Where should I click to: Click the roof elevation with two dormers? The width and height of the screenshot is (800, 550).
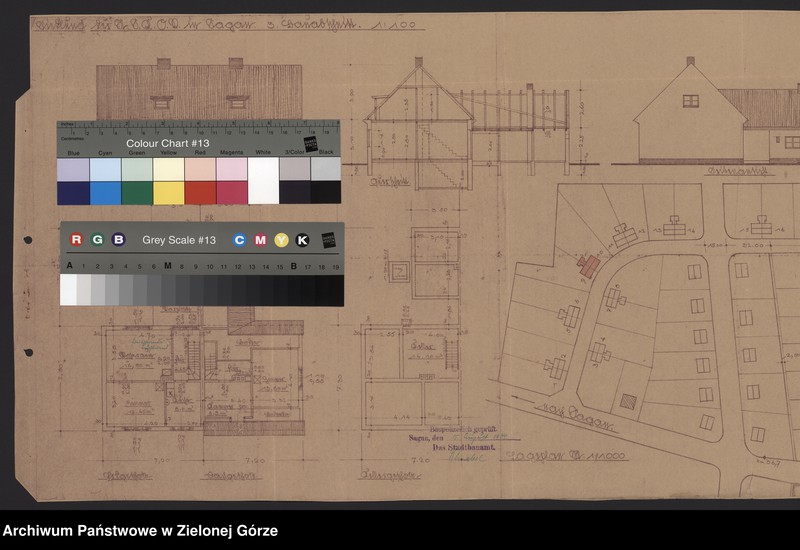click(x=199, y=89)
